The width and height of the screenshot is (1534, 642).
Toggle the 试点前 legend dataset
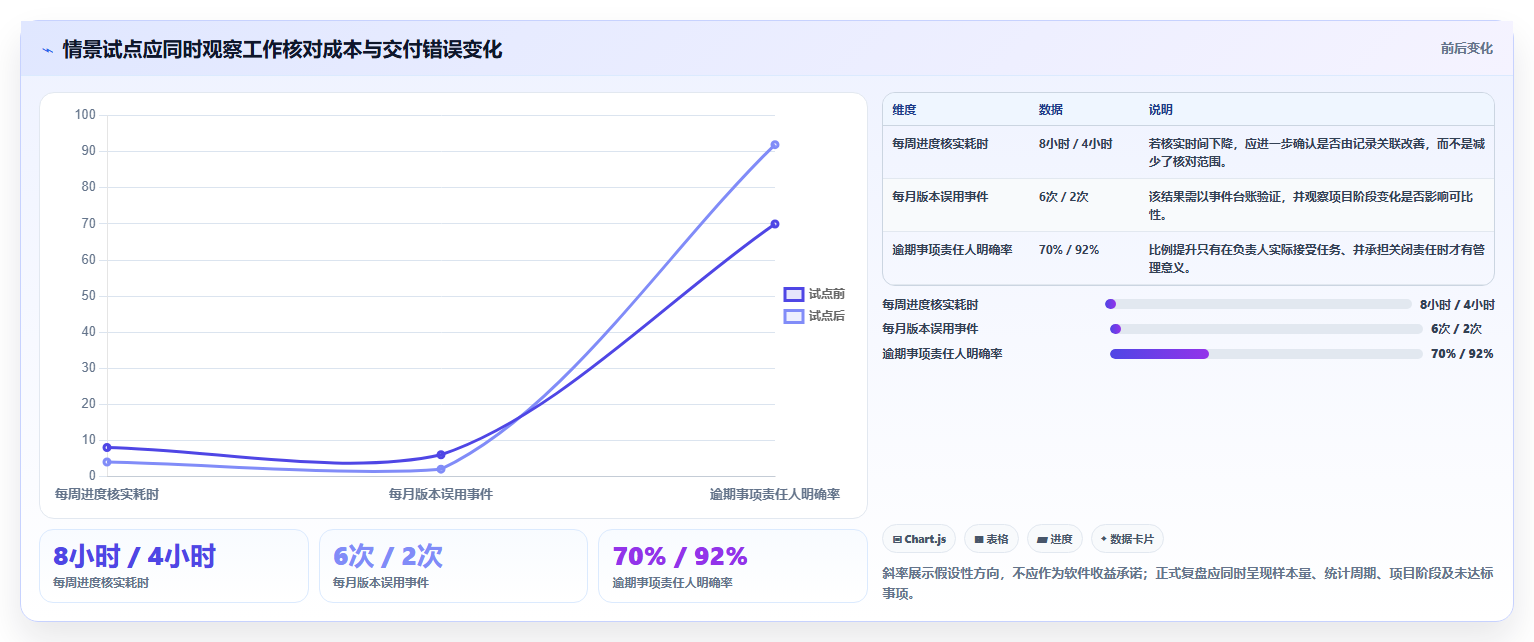814,294
